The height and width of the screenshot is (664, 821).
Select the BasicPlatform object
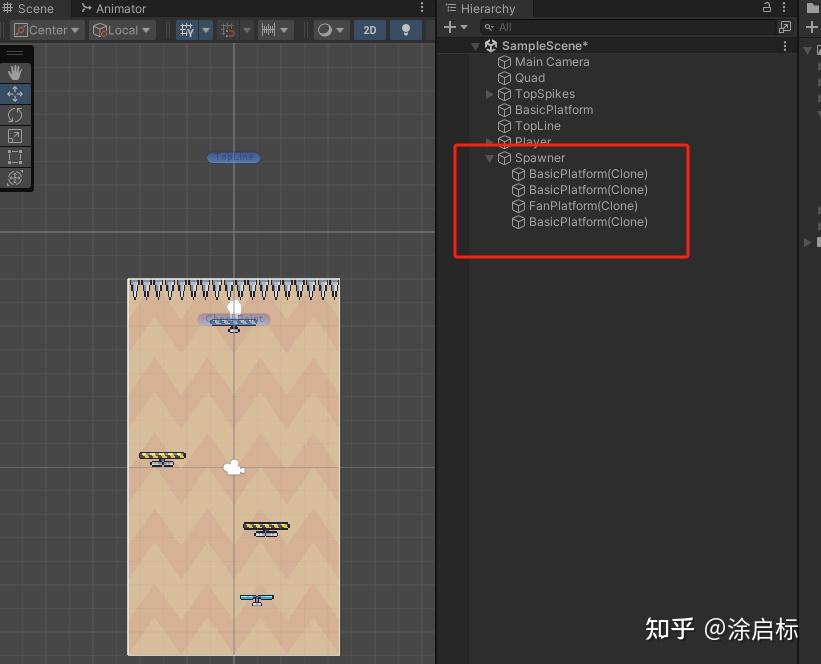554,110
